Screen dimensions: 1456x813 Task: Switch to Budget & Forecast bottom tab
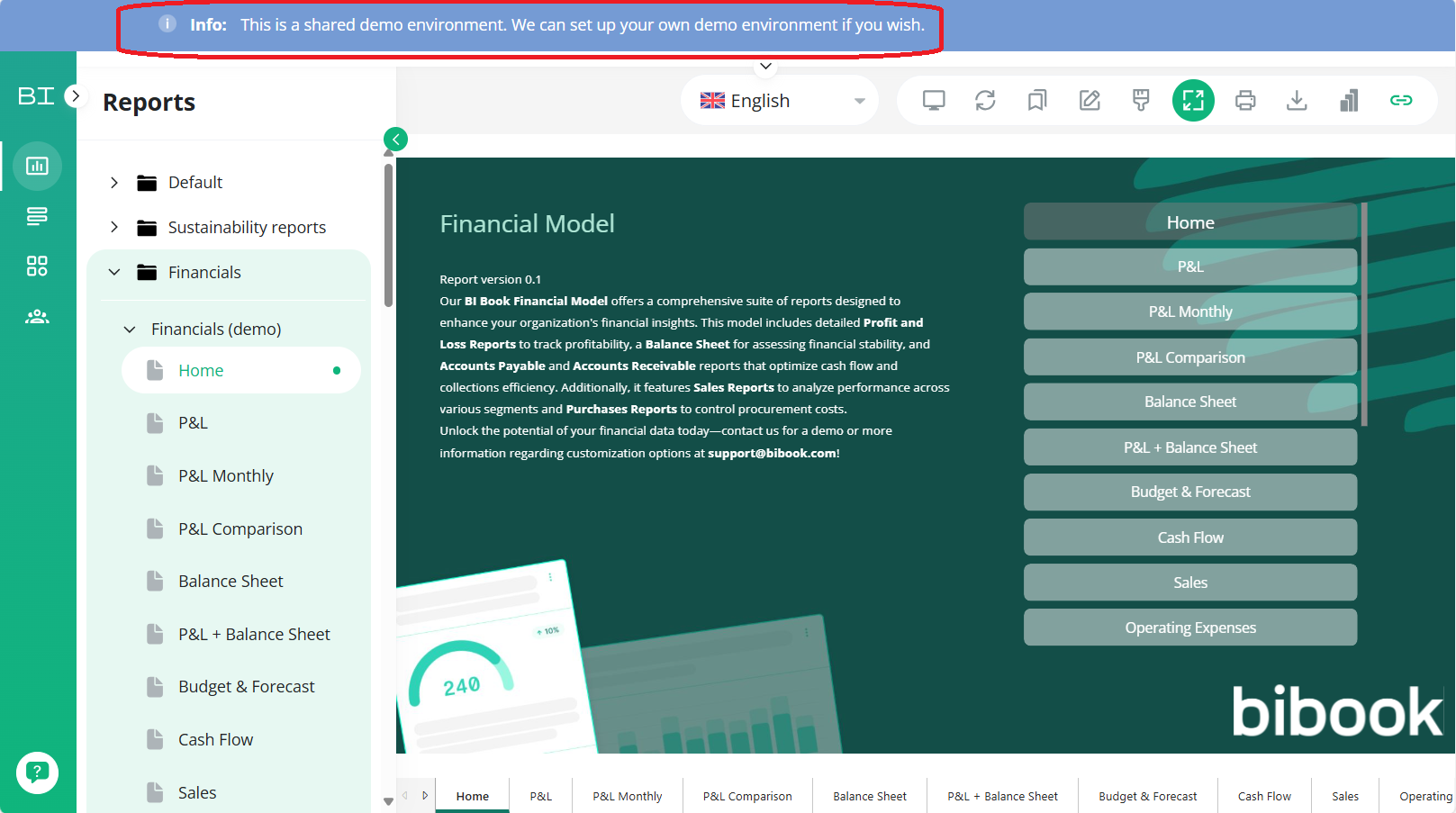pyautogui.click(x=1148, y=796)
